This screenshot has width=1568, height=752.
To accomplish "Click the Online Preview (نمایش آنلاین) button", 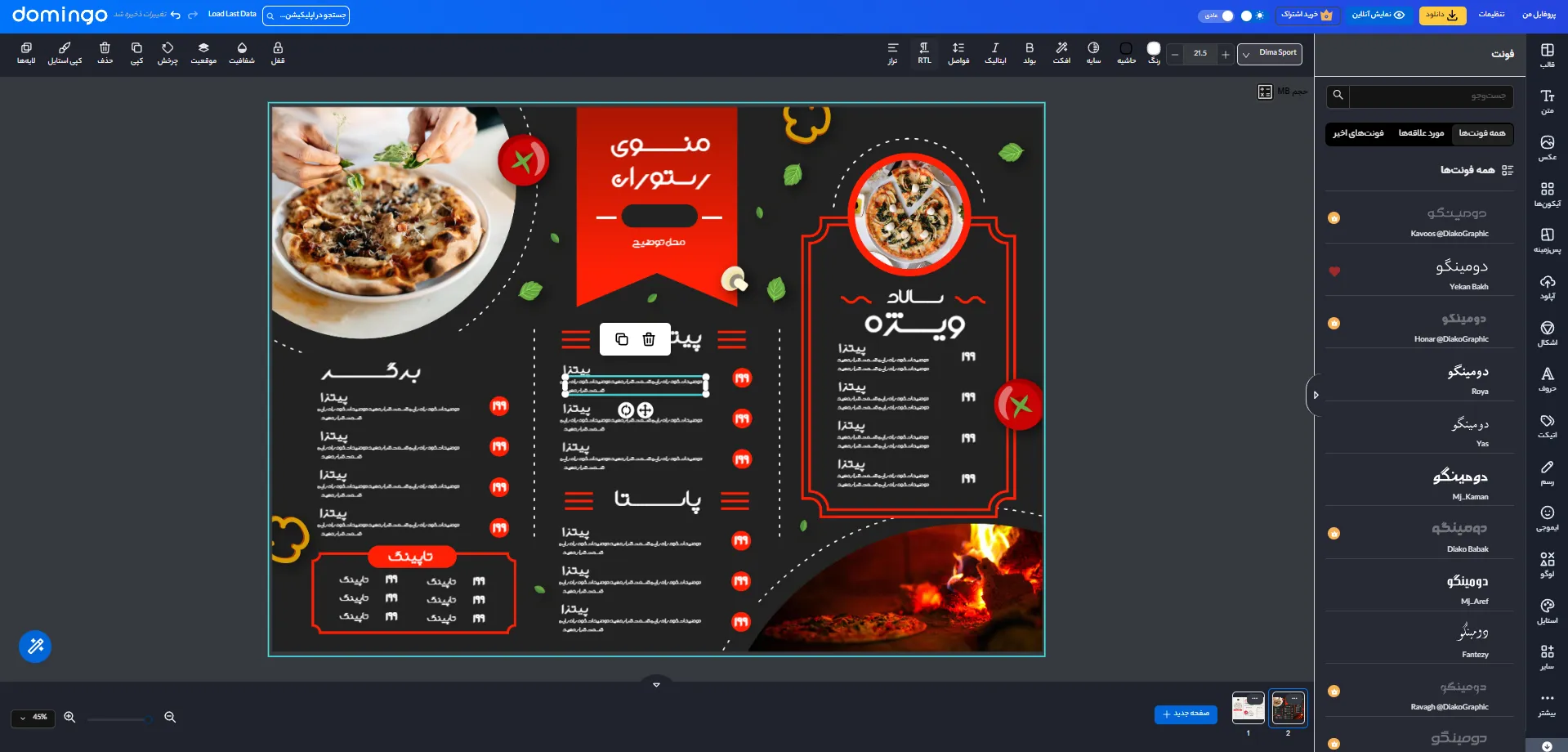I will pos(1378,15).
